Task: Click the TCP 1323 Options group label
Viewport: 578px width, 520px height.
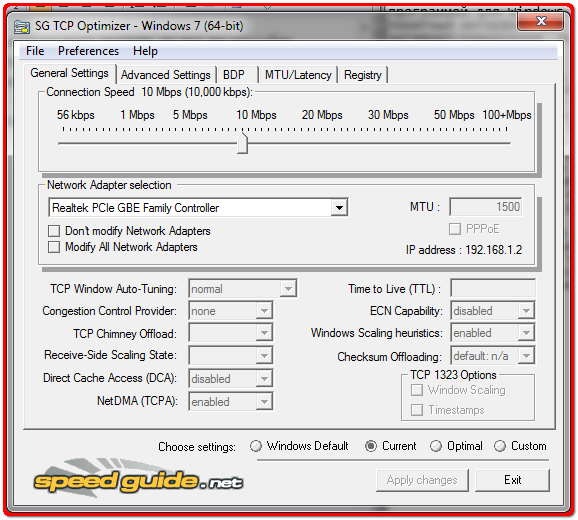Action: click(453, 375)
